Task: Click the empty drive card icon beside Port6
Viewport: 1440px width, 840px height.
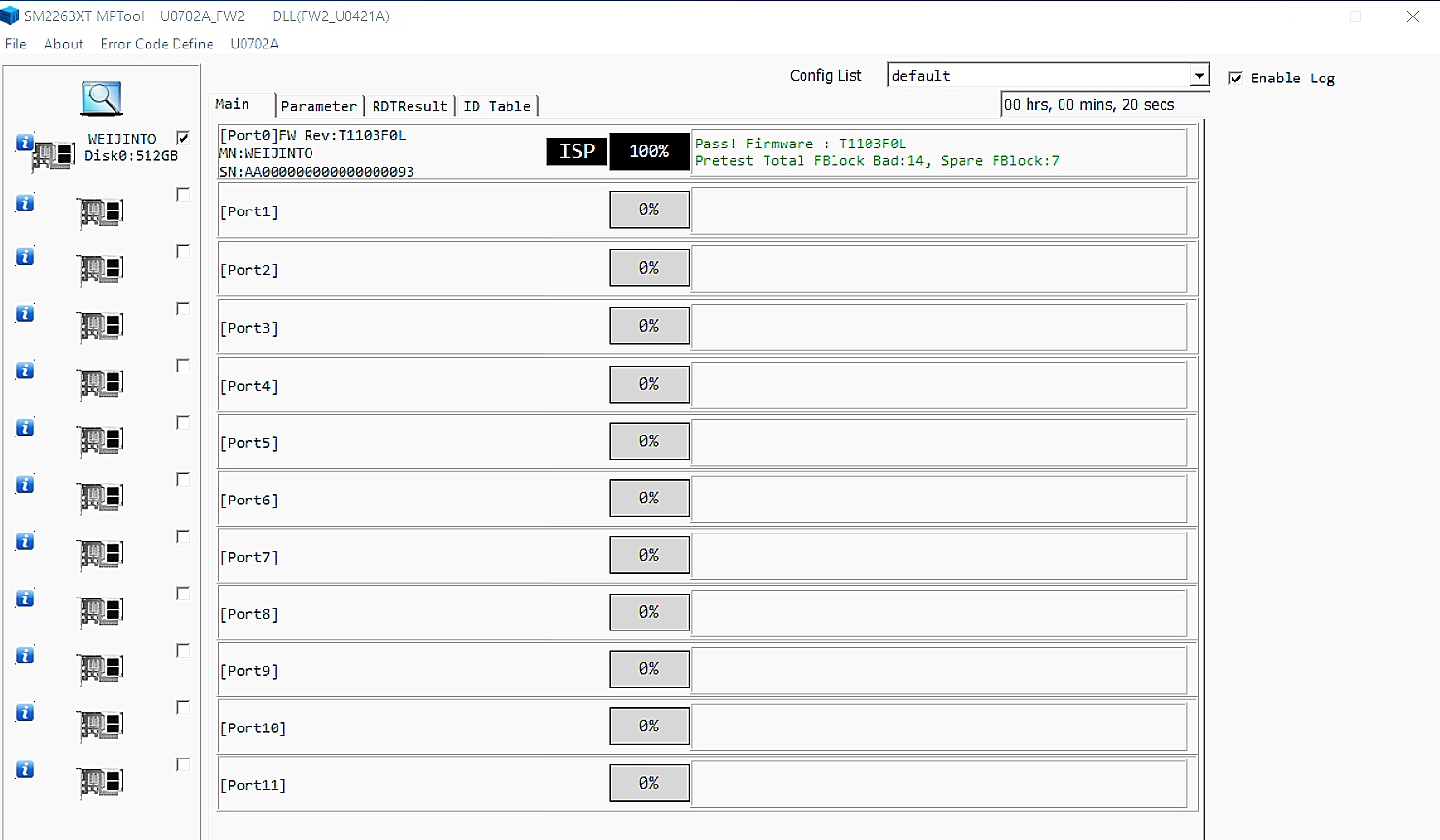Action: [101, 499]
